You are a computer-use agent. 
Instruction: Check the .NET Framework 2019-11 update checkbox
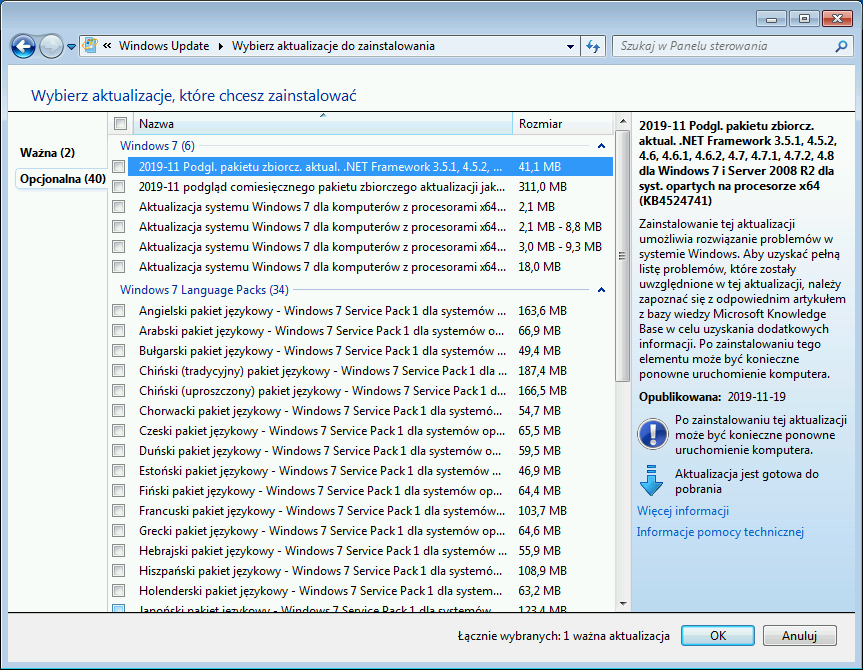click(118, 166)
